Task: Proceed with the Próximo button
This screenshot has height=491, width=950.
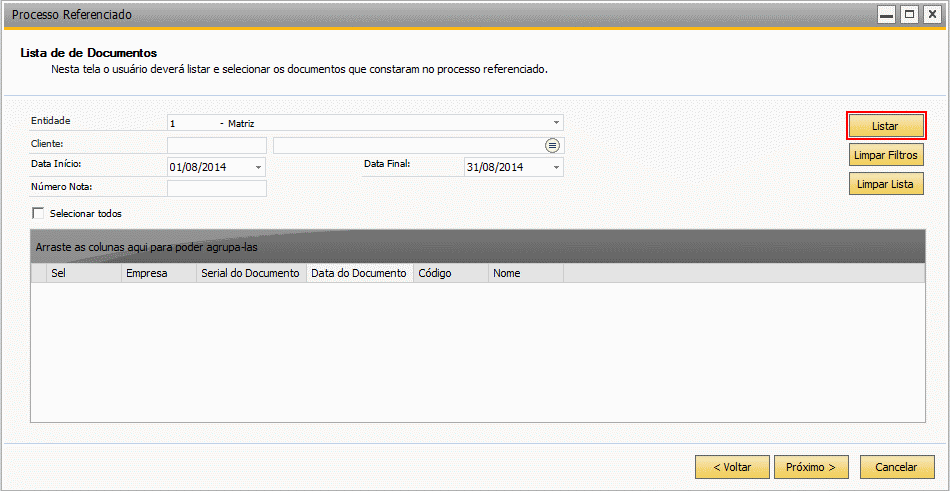Action: tap(811, 467)
